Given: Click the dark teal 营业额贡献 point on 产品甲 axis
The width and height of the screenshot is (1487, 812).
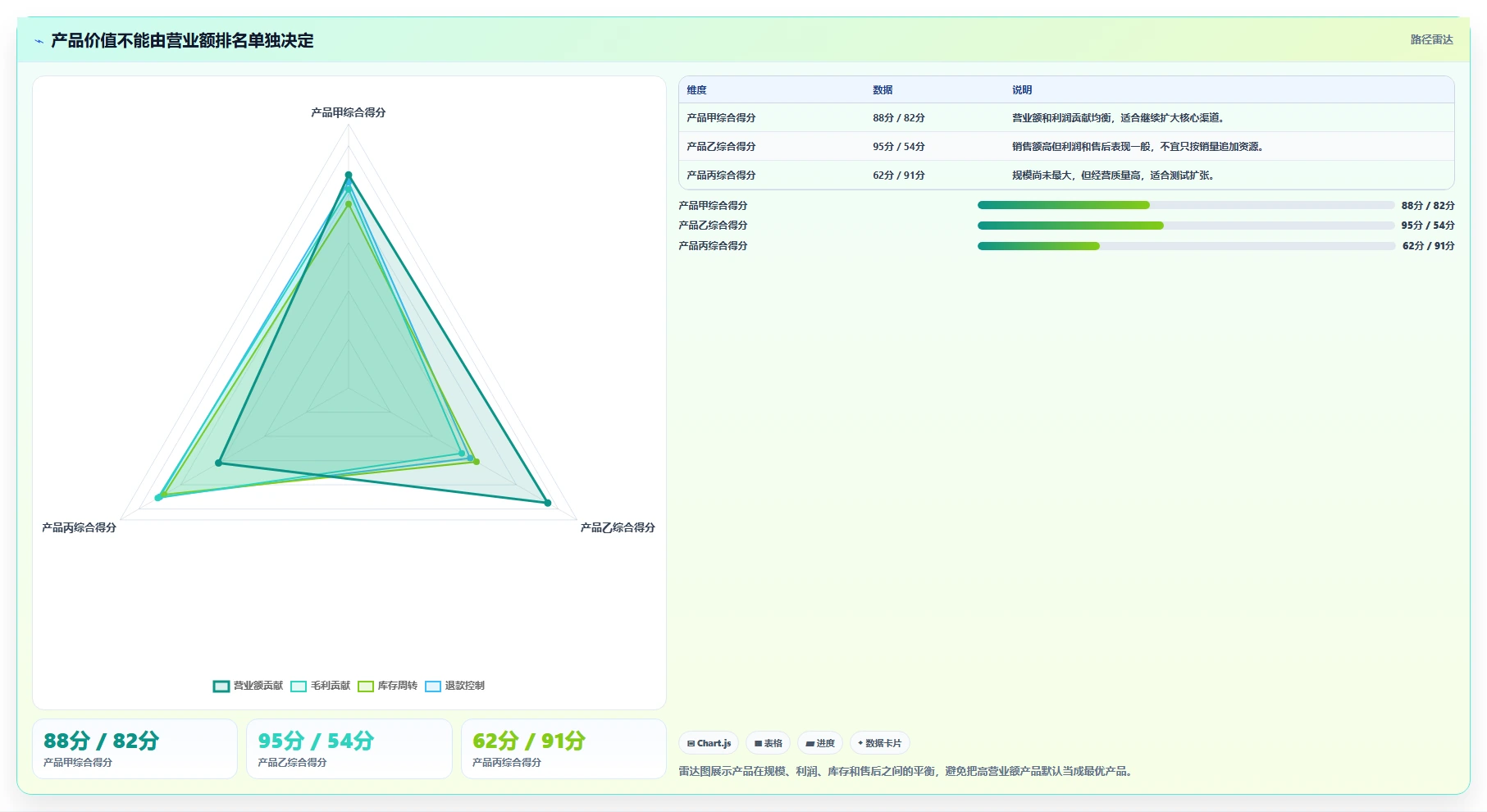Looking at the screenshot, I should point(349,175).
